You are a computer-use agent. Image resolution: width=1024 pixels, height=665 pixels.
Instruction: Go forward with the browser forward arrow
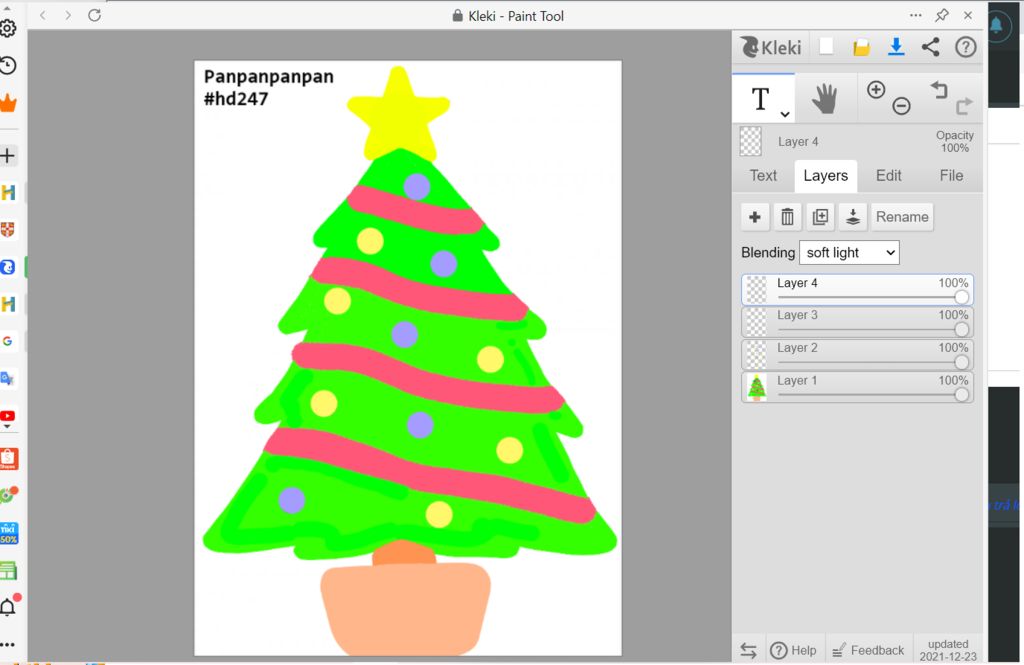pyautogui.click(x=68, y=15)
